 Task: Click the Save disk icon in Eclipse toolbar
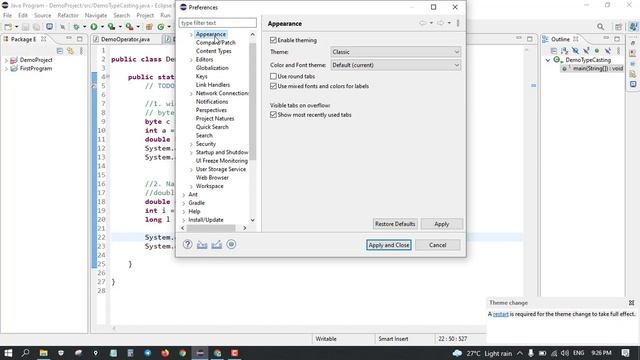point(25,27)
